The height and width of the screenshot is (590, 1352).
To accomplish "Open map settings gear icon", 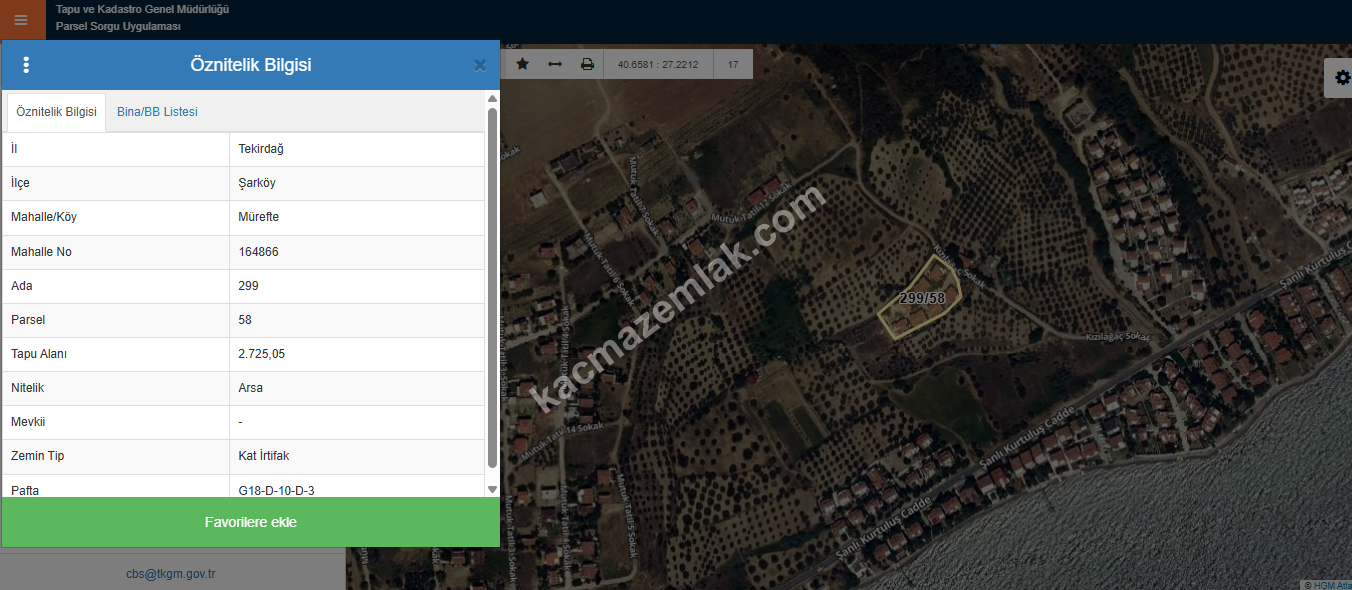I will point(1340,78).
